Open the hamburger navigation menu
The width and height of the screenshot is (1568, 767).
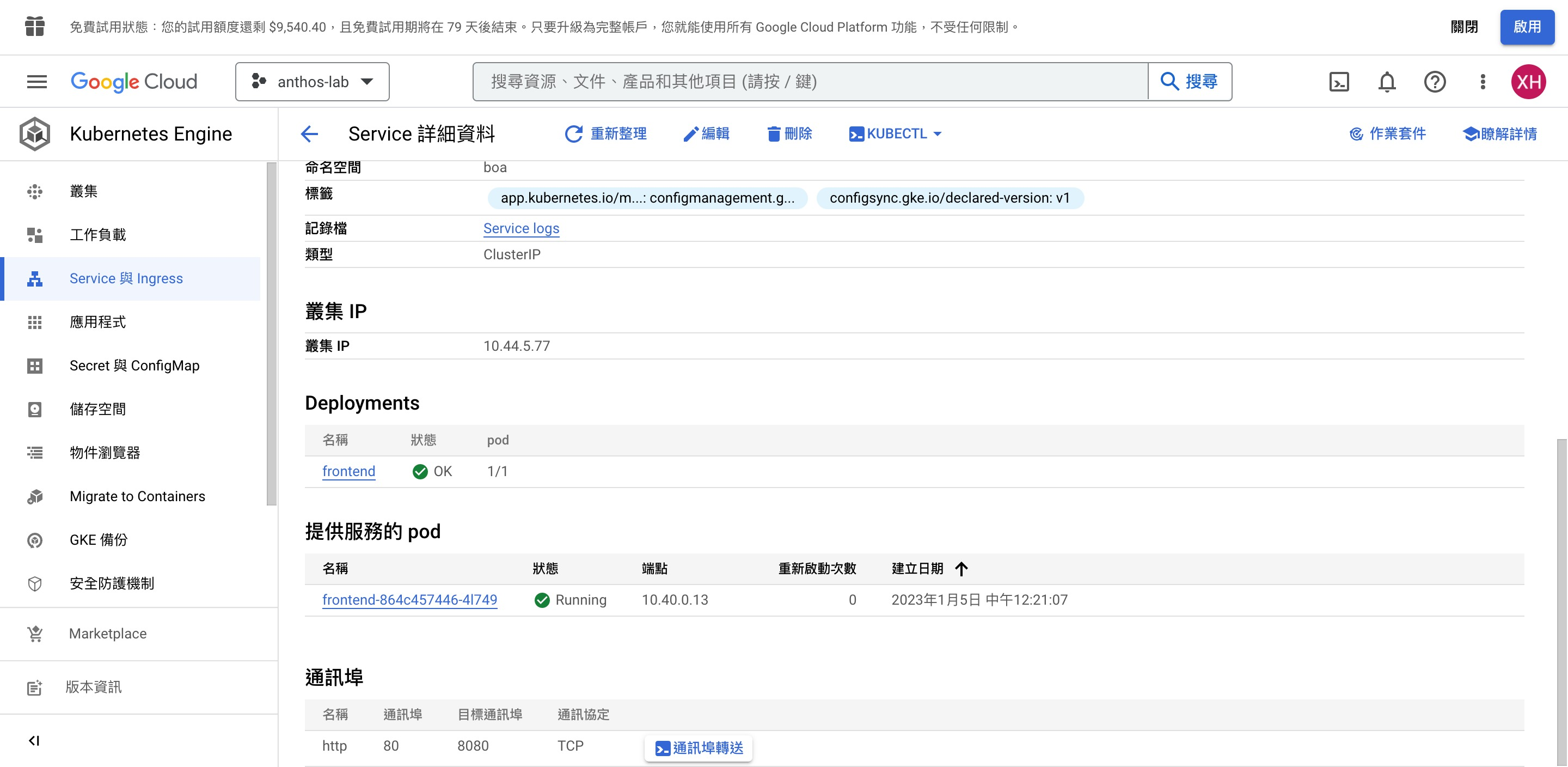coord(37,82)
